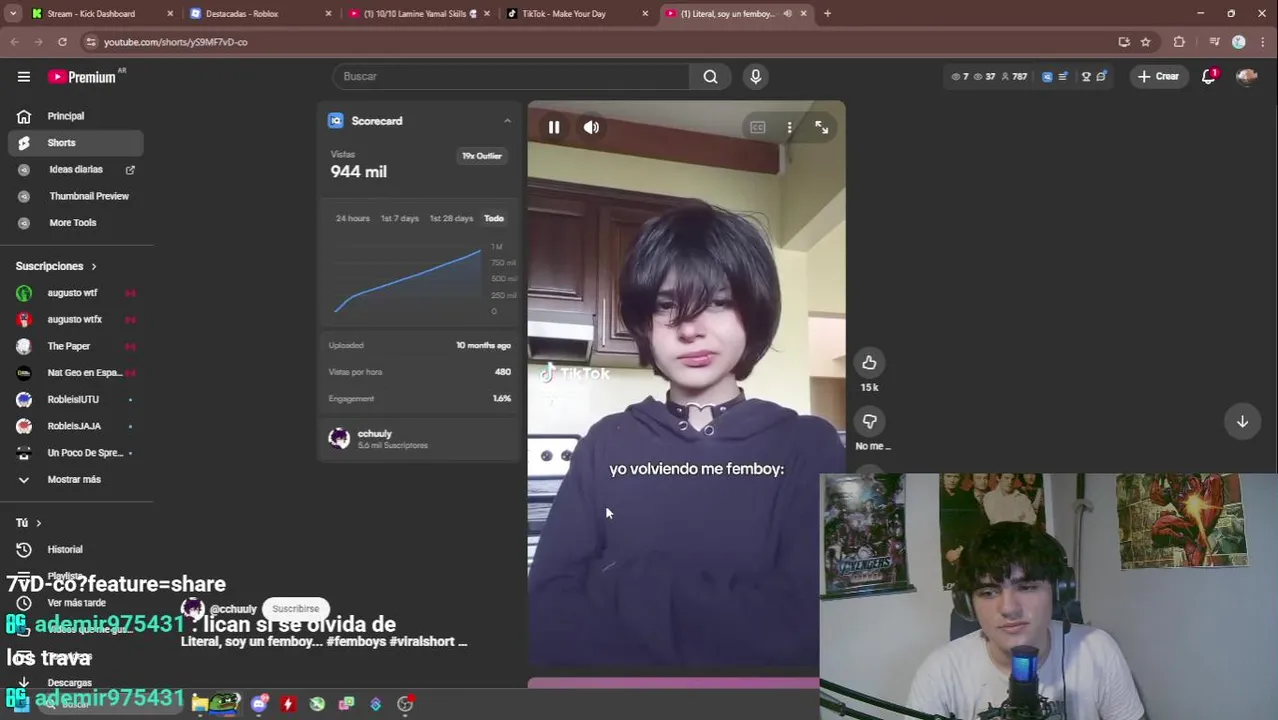Viewport: 1278px width, 720px height.
Task: Open the browser media controls icon
Action: click(x=1214, y=42)
